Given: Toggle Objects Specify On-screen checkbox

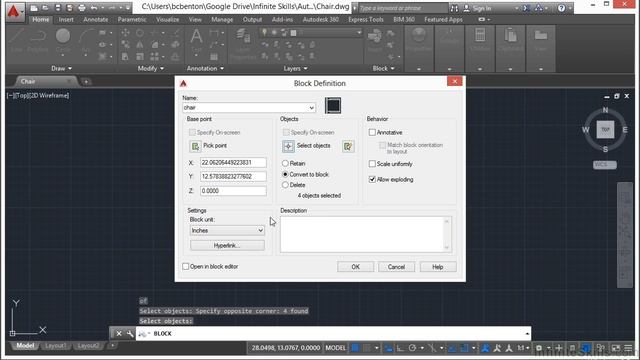Looking at the screenshot, I should (286, 132).
